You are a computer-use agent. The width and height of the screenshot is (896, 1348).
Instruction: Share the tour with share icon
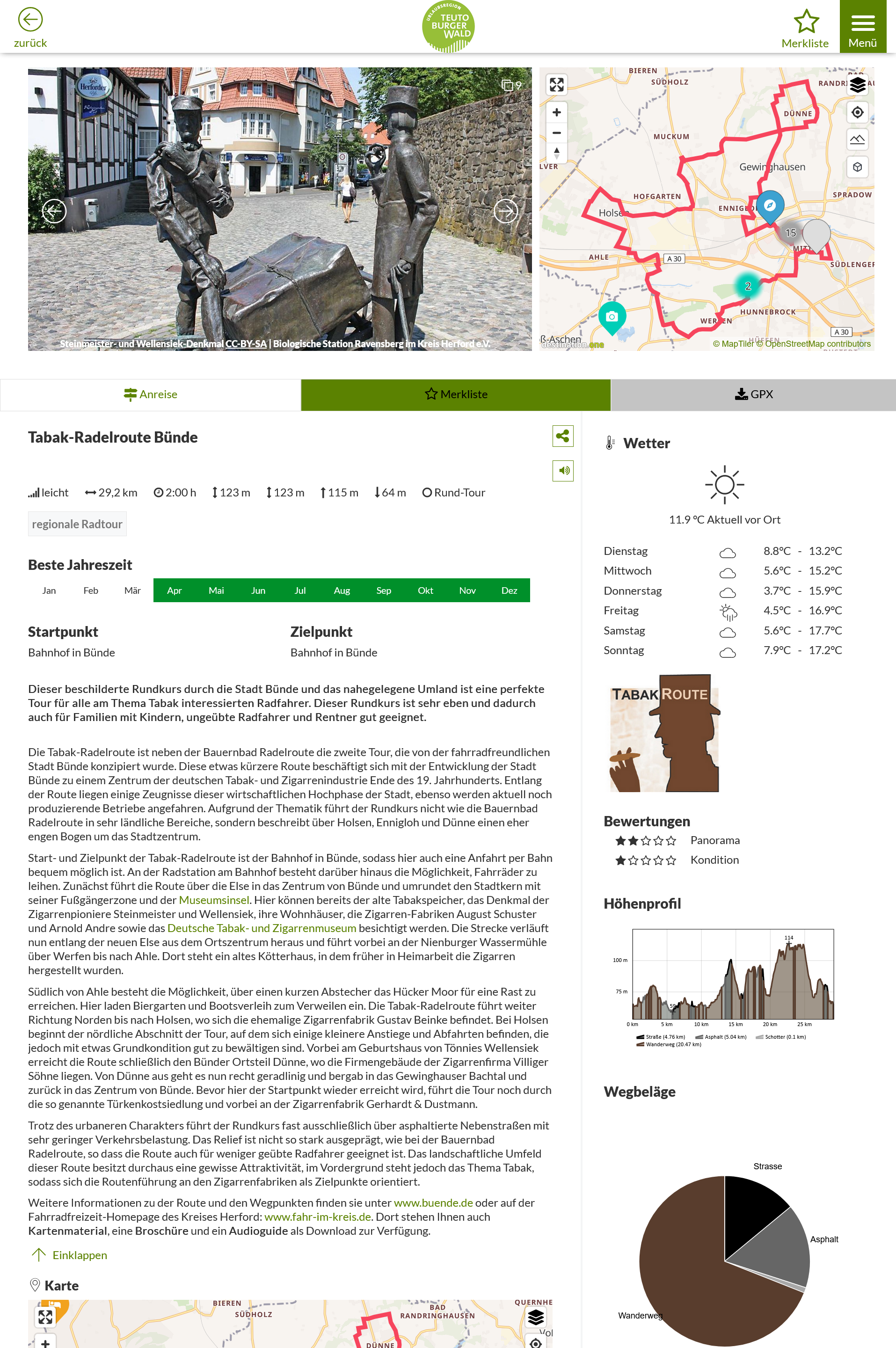pos(563,436)
